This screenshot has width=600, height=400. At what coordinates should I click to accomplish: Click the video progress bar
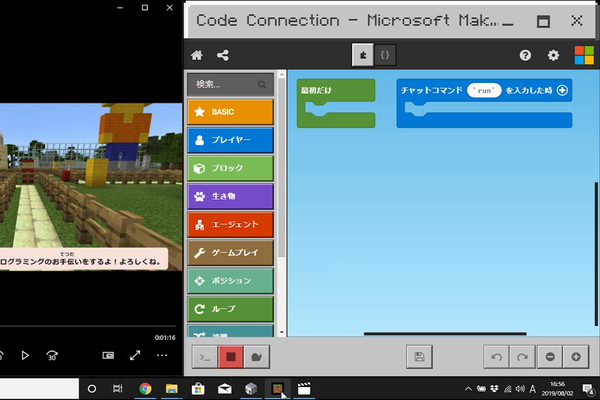[88, 326]
